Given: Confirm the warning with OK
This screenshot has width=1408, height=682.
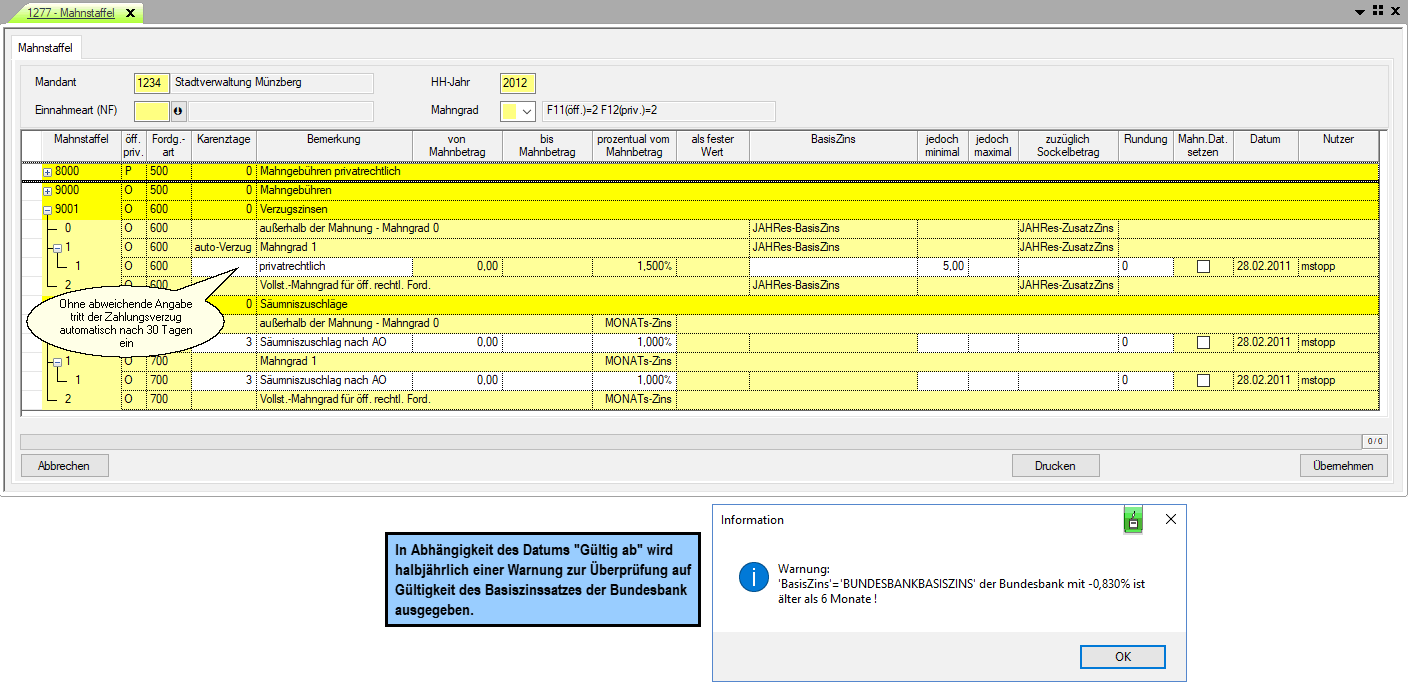Looking at the screenshot, I should point(1122,657).
